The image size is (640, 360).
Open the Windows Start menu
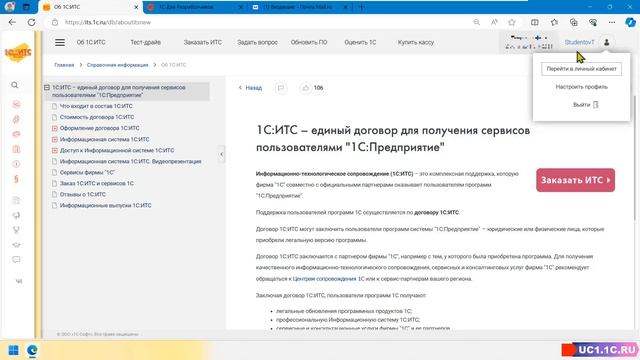click(13, 350)
